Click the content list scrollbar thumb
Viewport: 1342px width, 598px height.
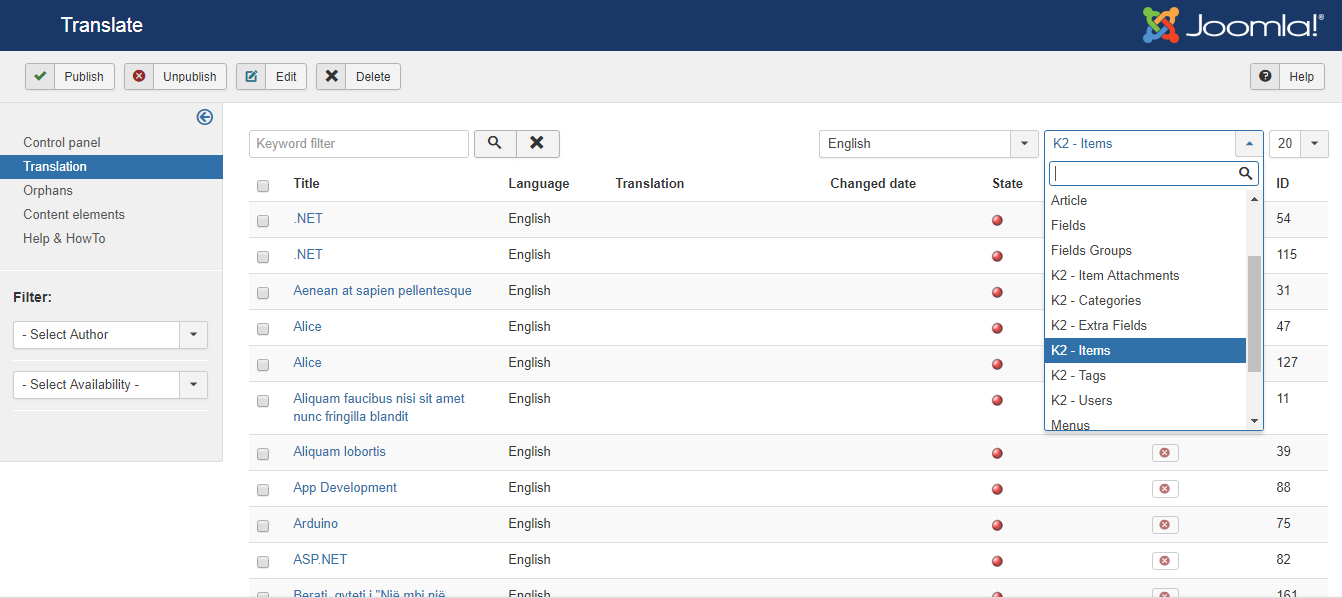pos(1254,313)
